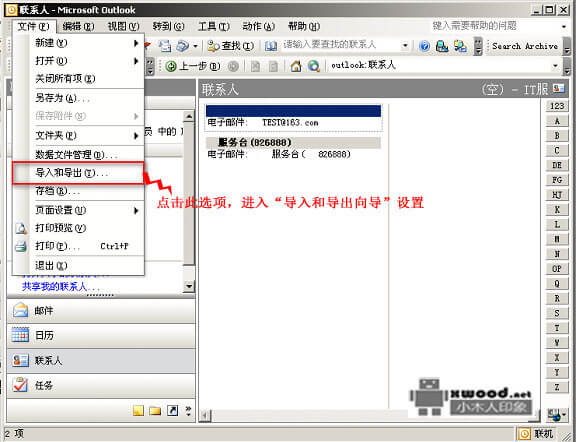
Task: Jump to contacts under letter K
Action: pos(557,210)
